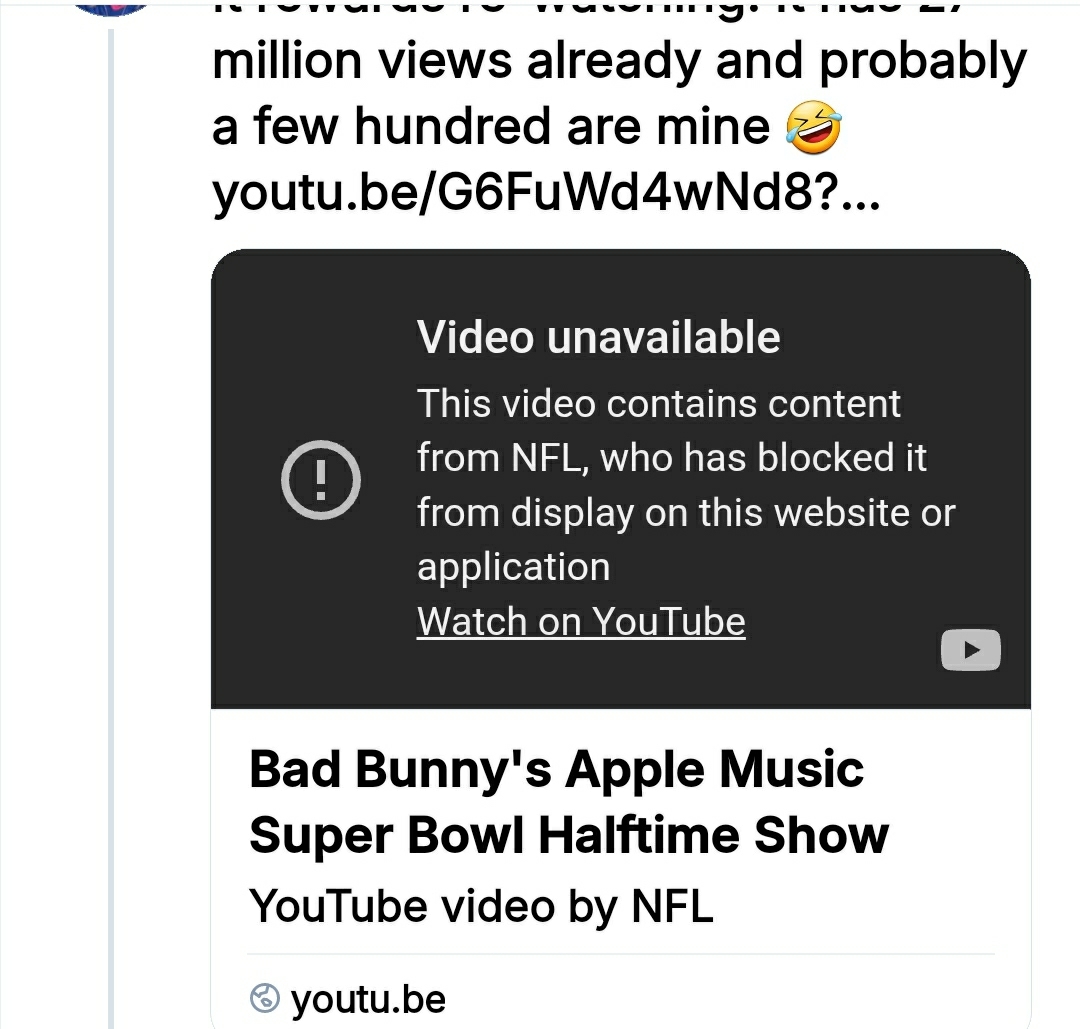Click the vertical thread line on left
The width and height of the screenshot is (1080, 1029).
[112, 500]
